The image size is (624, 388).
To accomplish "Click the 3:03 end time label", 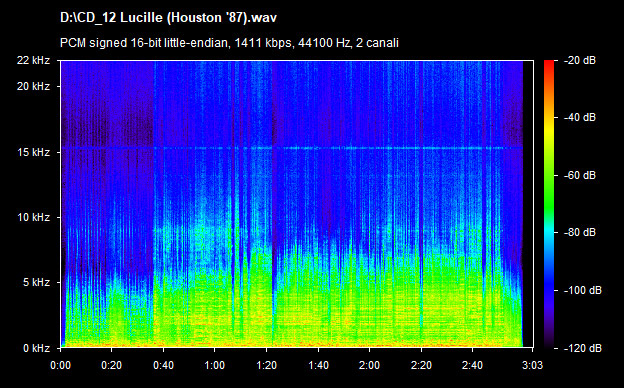I will click(x=532, y=365).
